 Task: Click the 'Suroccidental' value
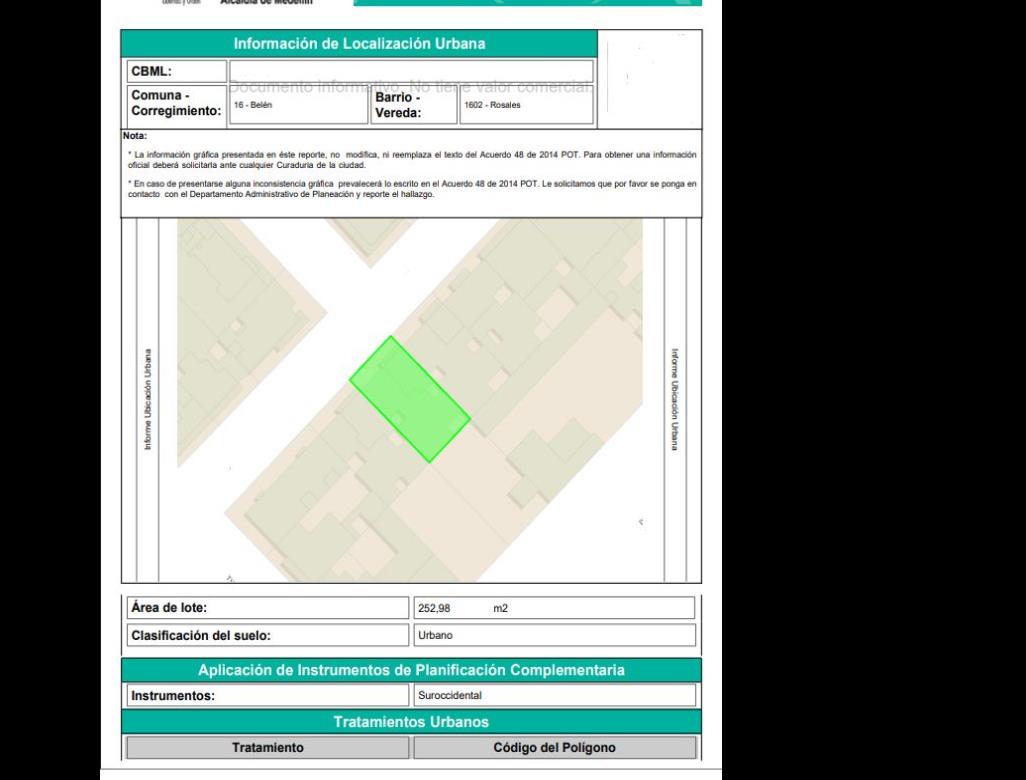(450, 696)
